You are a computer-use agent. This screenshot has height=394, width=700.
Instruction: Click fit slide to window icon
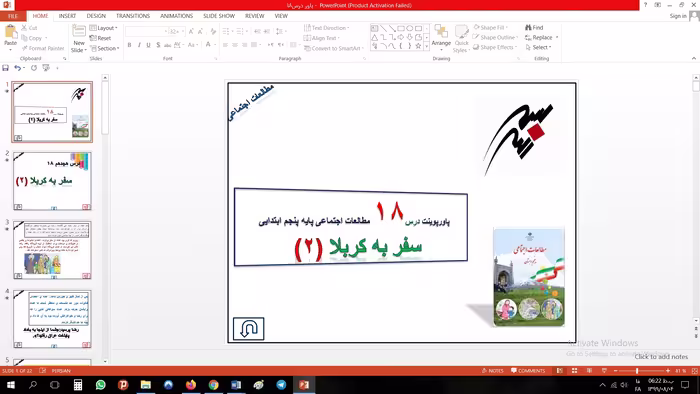point(695,371)
